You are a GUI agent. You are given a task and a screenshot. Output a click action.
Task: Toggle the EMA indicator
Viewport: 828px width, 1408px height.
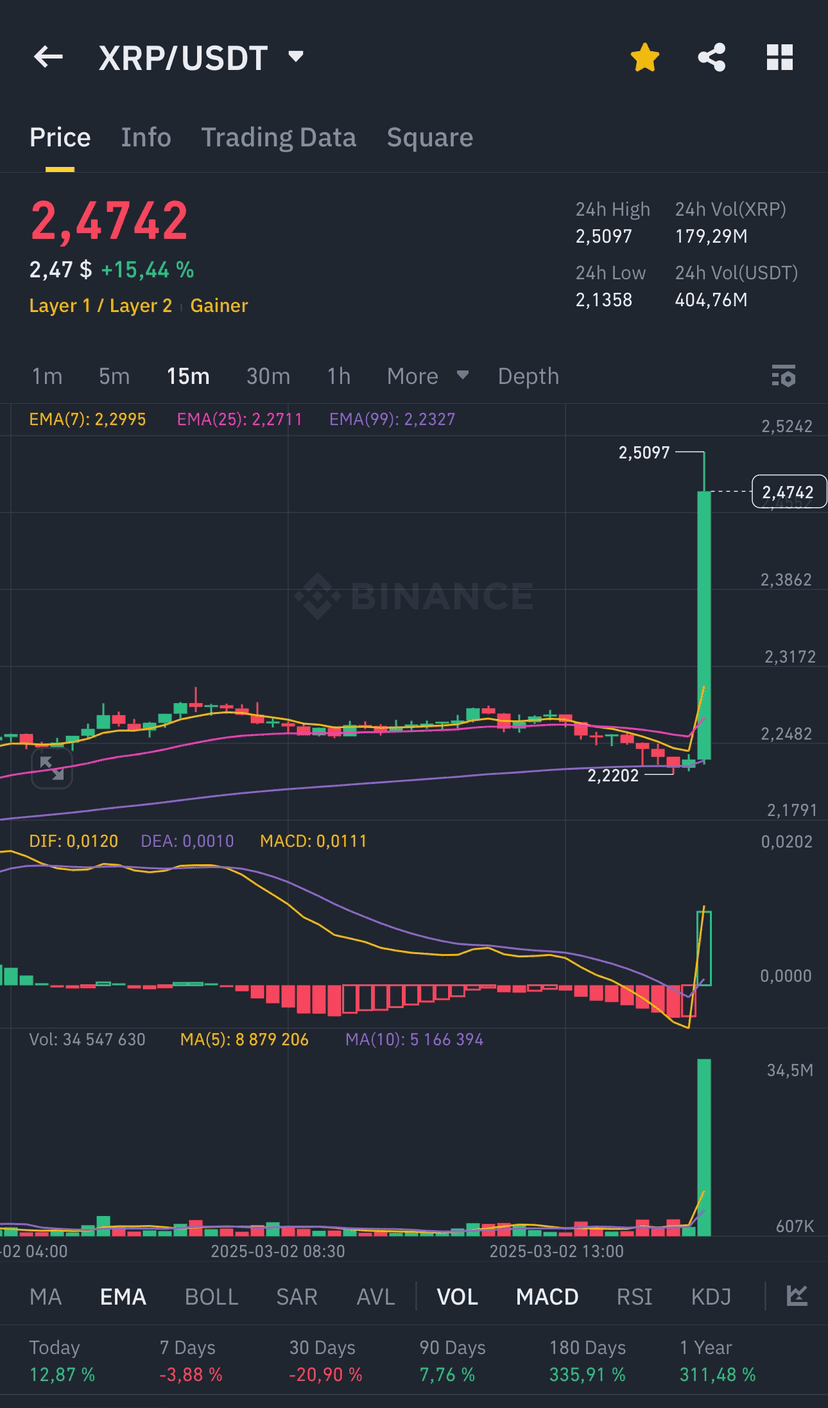coord(123,1297)
